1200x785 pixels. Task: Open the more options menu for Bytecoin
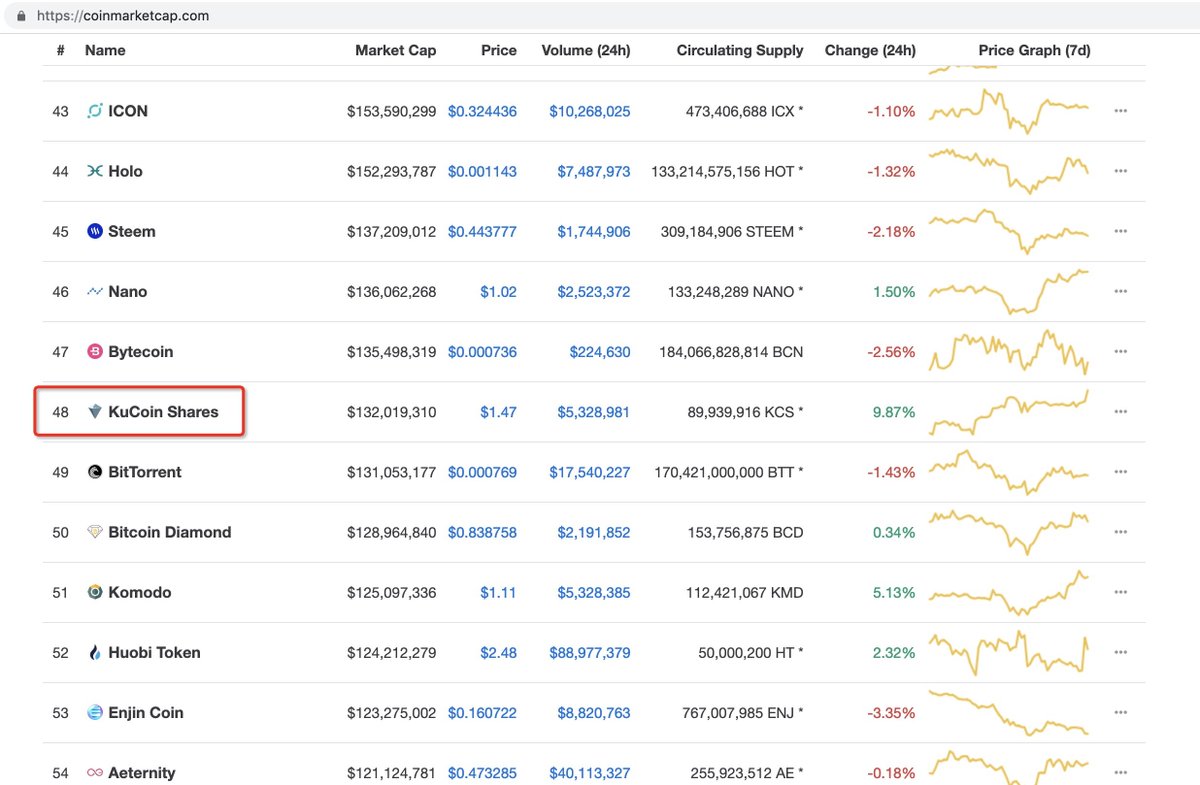(1120, 351)
